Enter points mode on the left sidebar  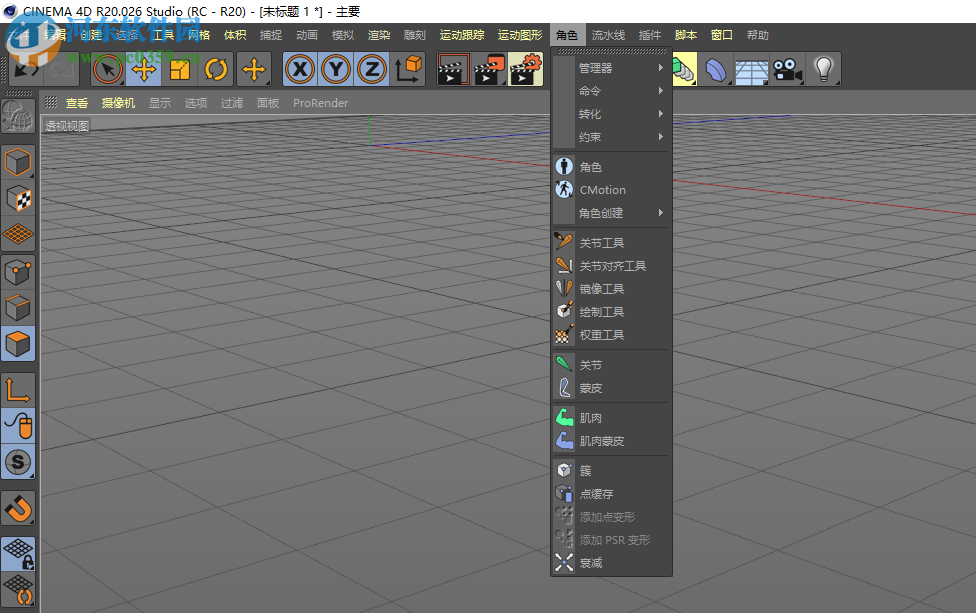[17, 270]
